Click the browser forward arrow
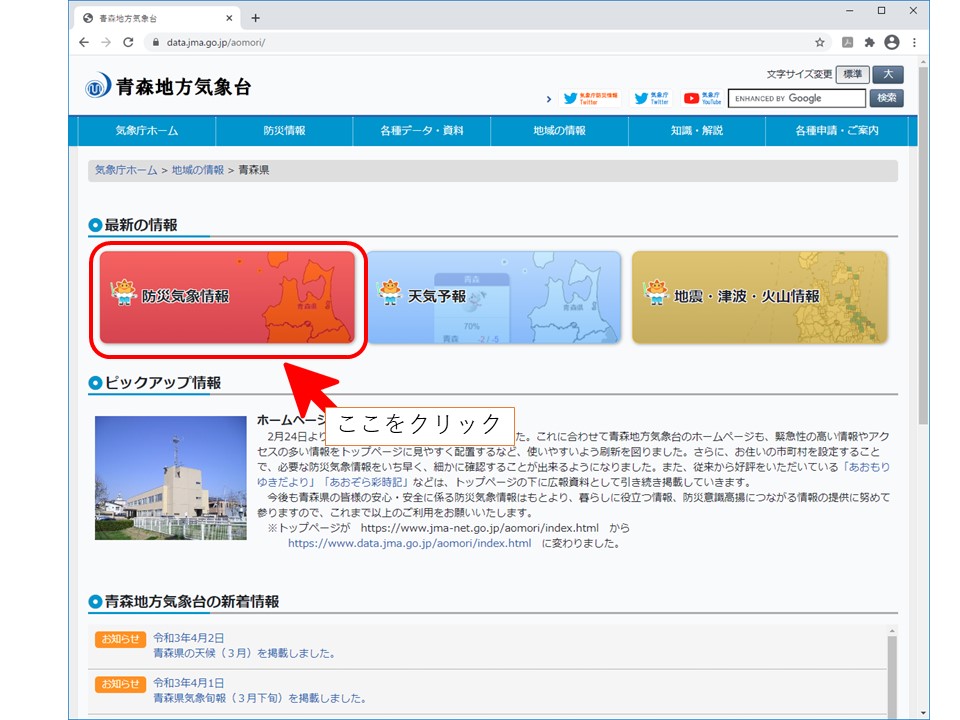960x720 pixels. tap(106, 42)
